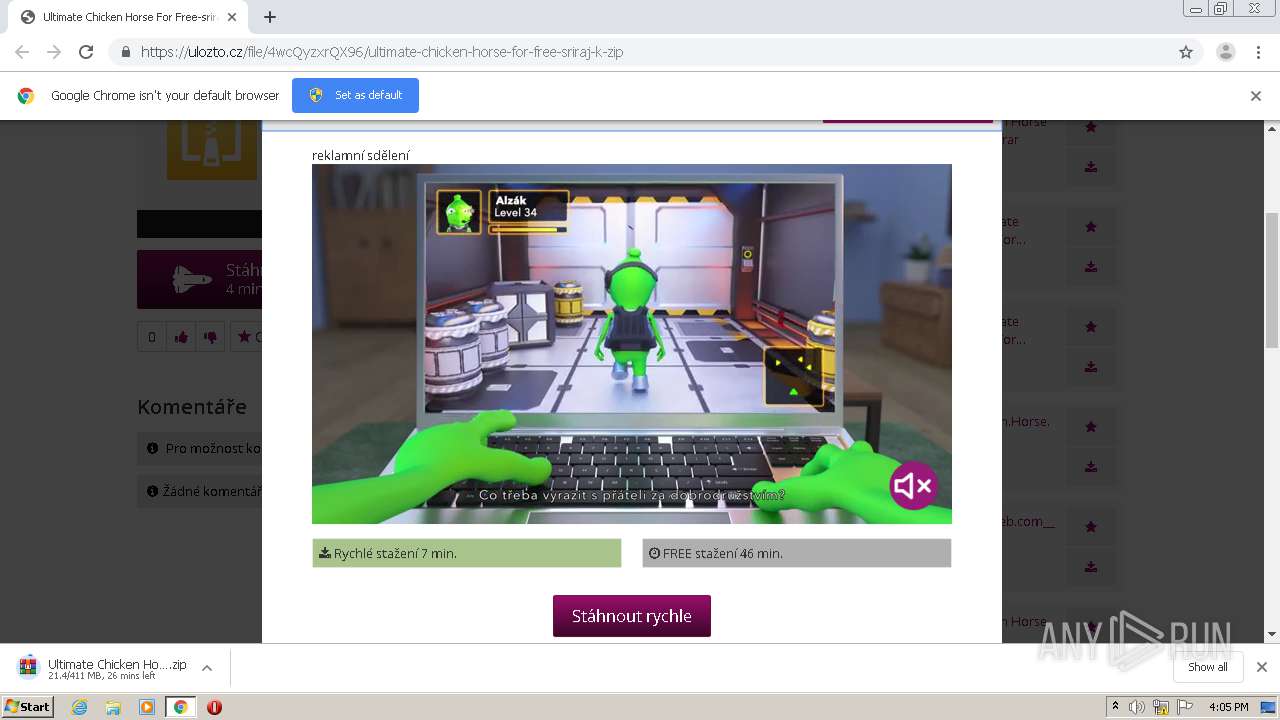Viewport: 1280px width, 720px height.
Task: Unmute the advertisement video sound
Action: click(914, 486)
